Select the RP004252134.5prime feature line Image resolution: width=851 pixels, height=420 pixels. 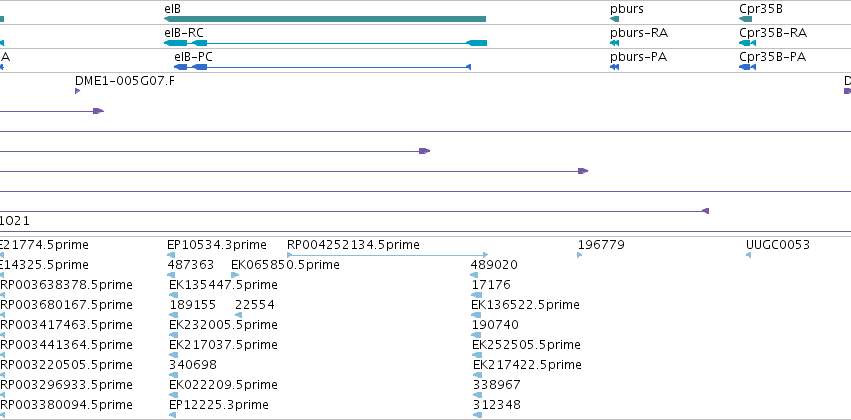[x=388, y=254]
